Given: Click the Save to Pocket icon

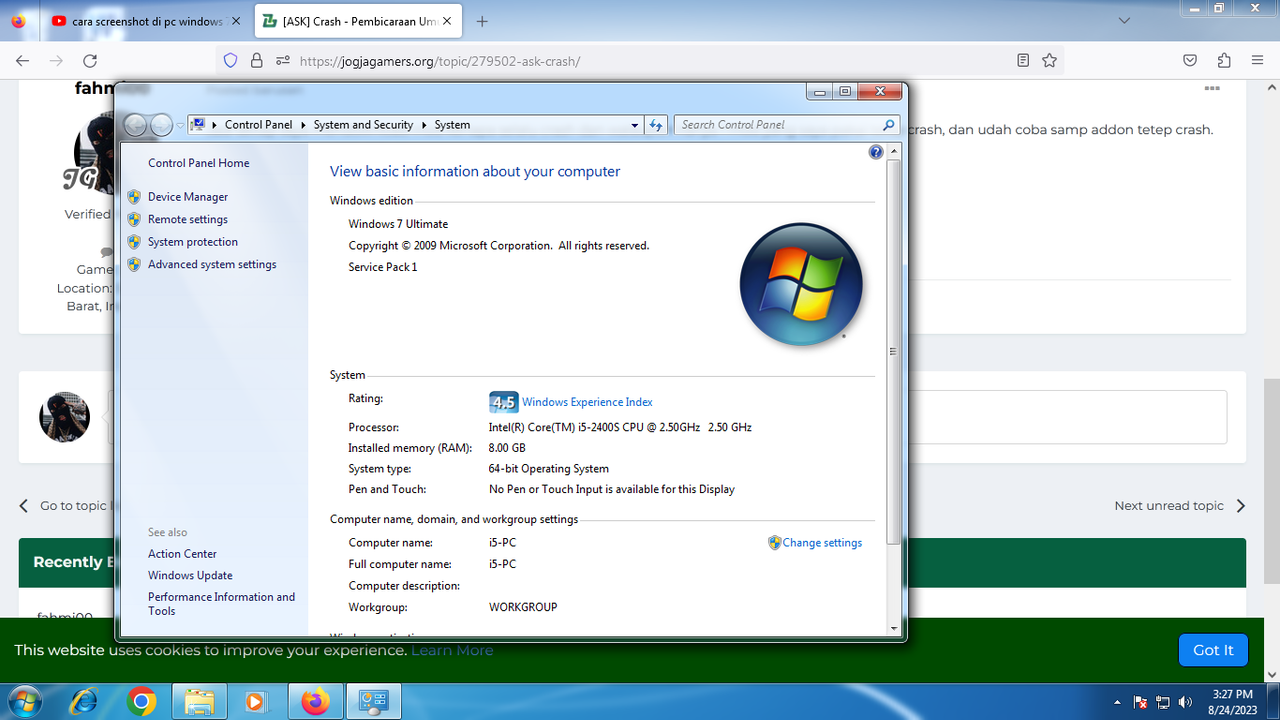Looking at the screenshot, I should (x=1190, y=61).
